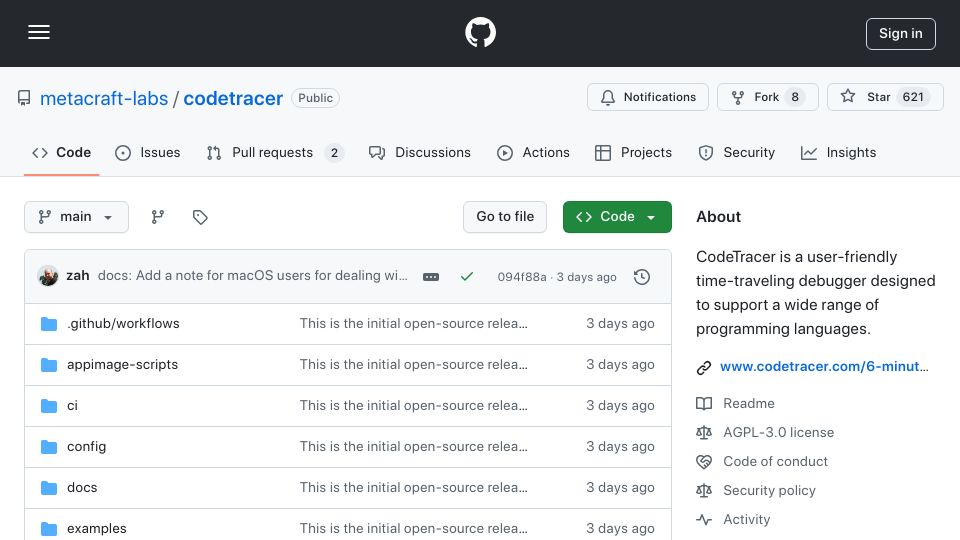Open the config folder

(x=86, y=446)
